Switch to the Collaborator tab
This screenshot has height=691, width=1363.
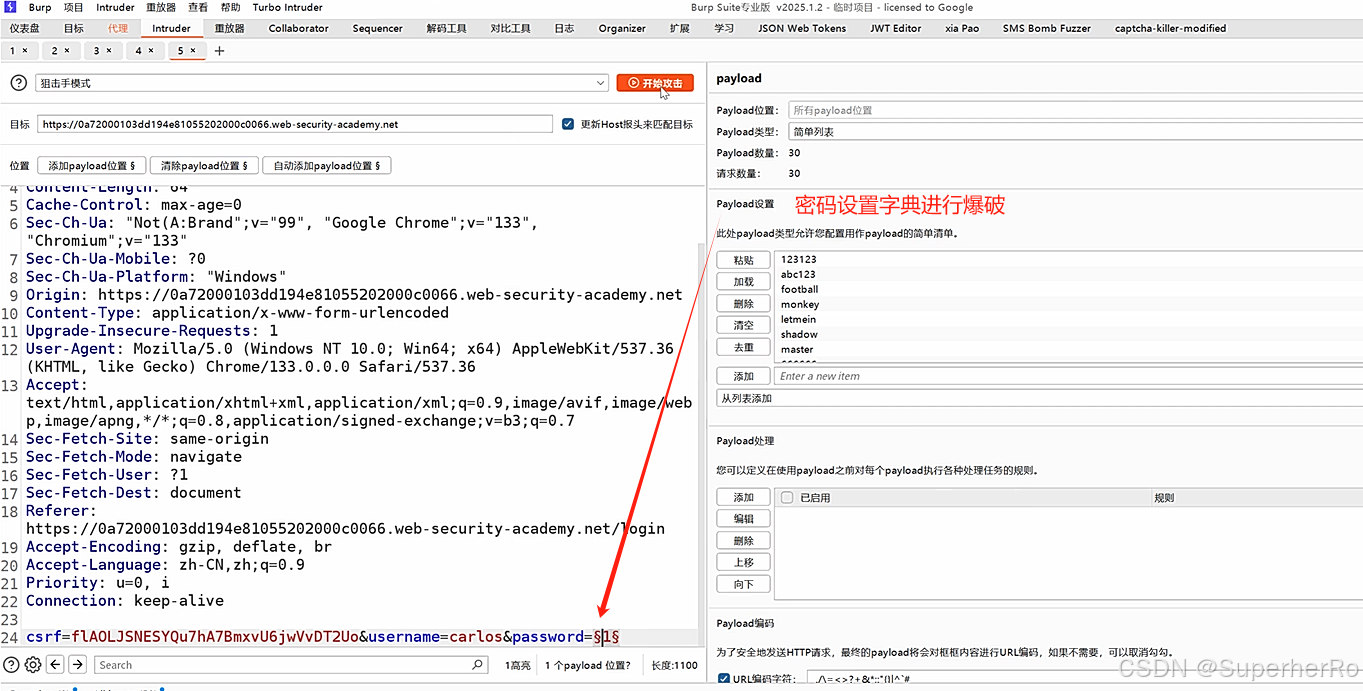(x=298, y=28)
